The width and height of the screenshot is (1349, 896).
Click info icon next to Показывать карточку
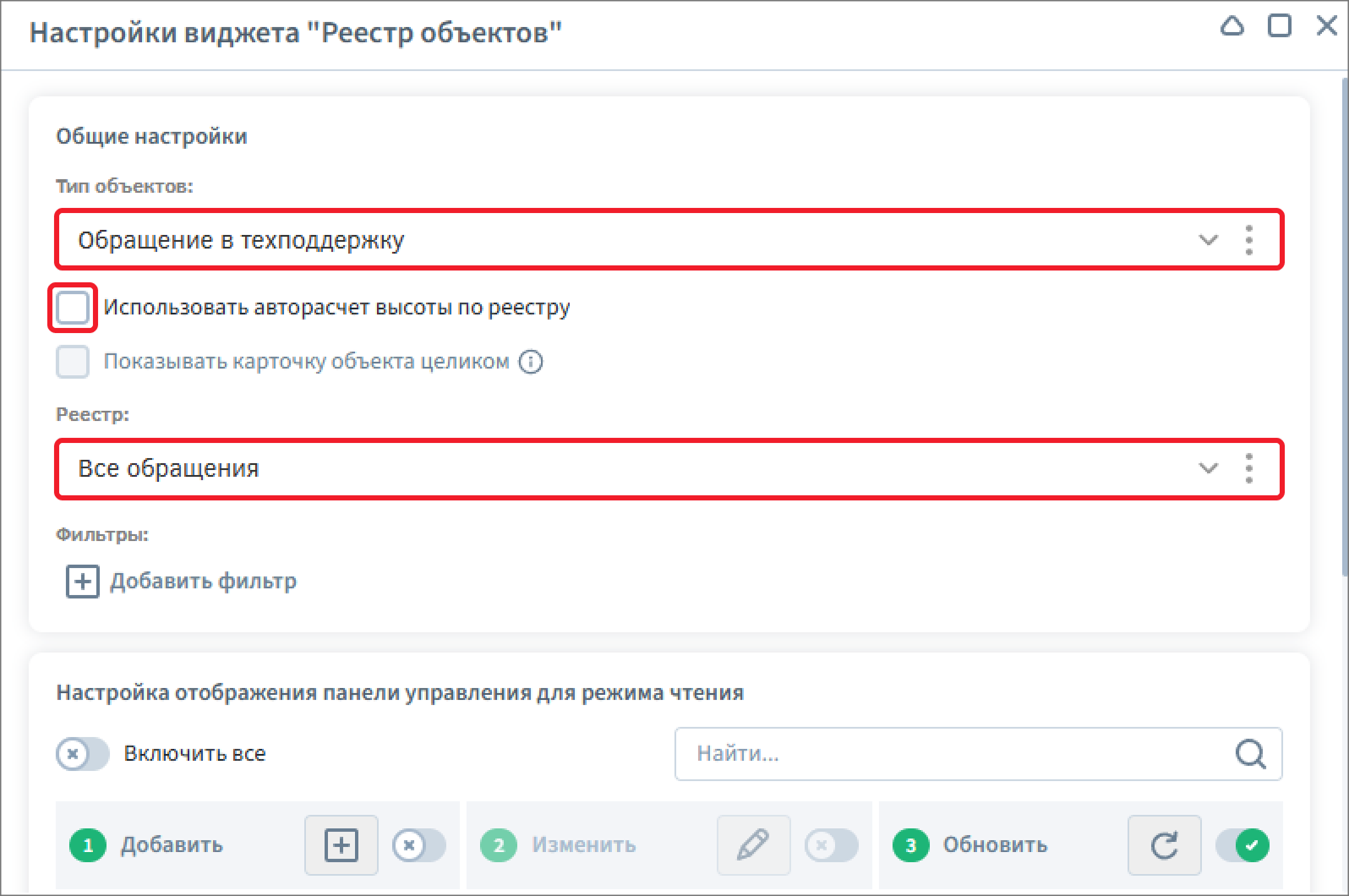click(x=531, y=362)
